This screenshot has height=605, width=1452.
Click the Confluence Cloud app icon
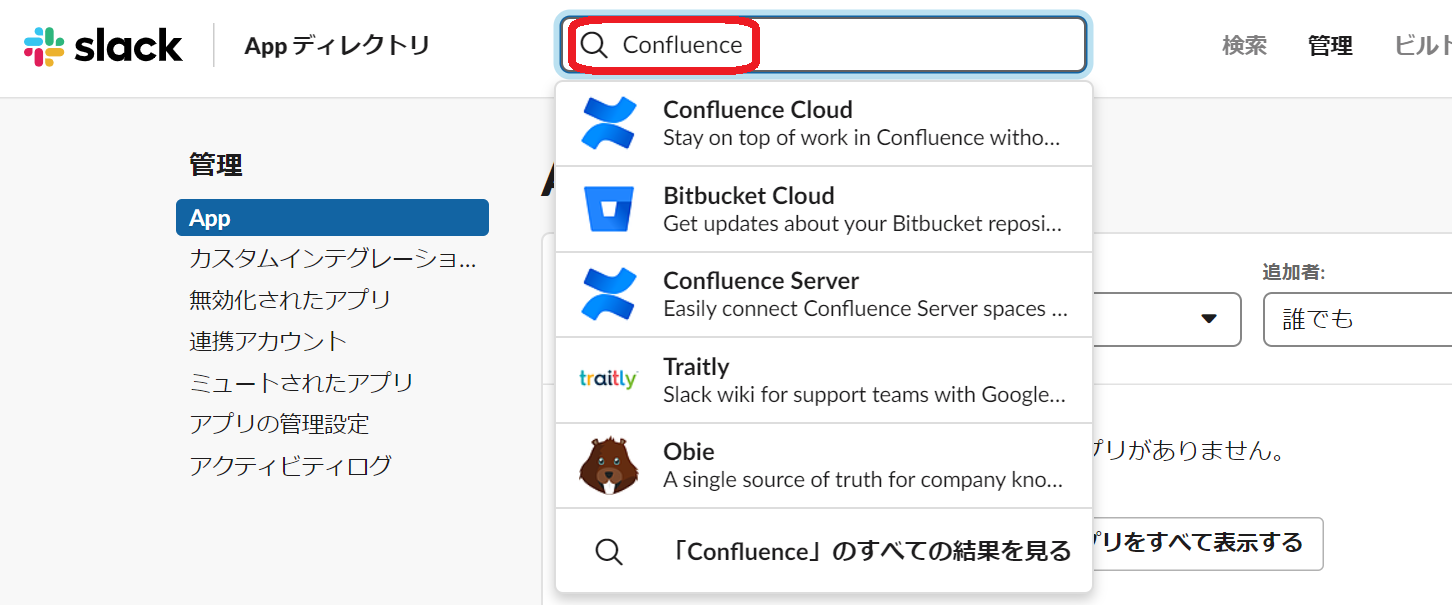(x=609, y=124)
